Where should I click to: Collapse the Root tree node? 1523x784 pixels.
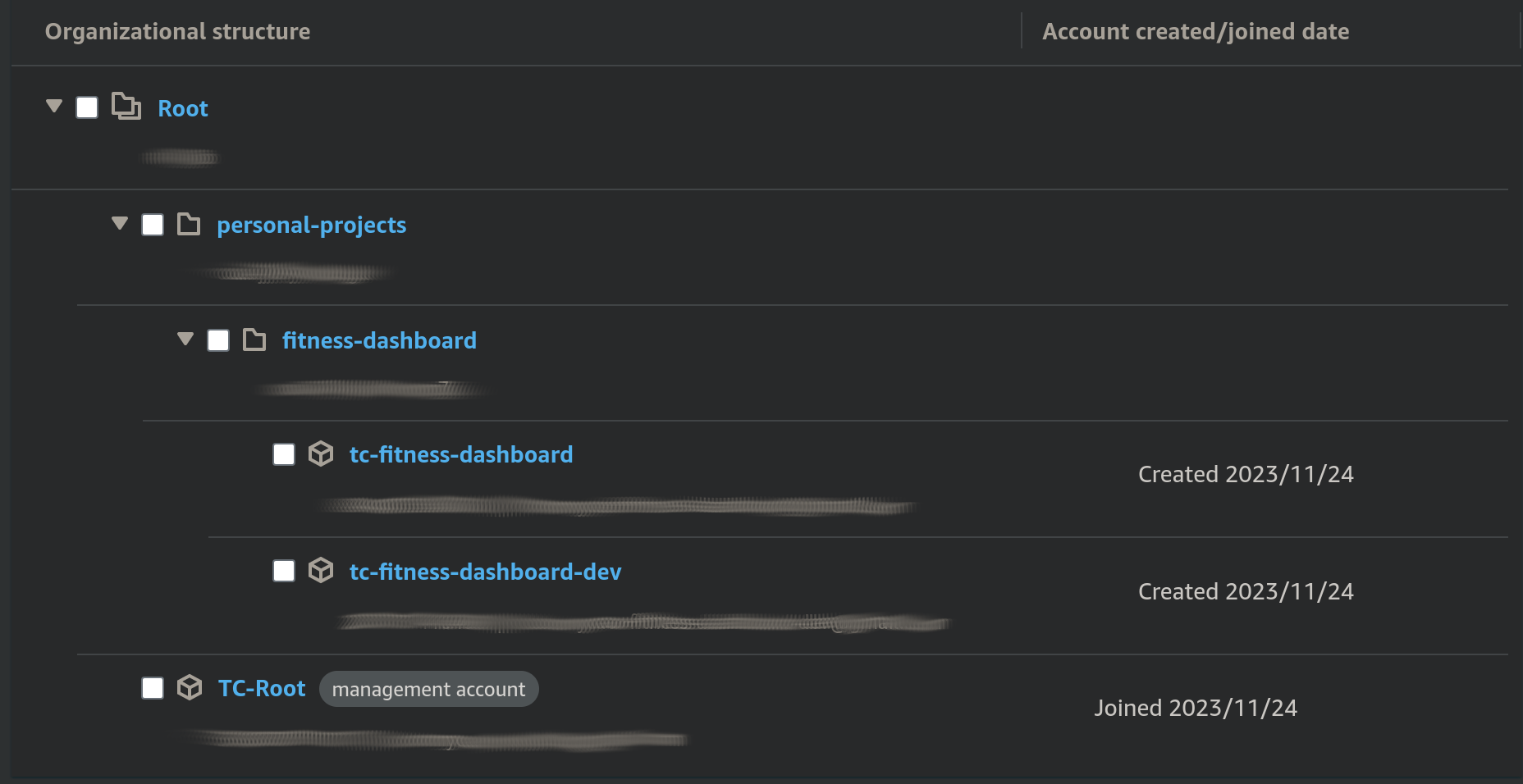click(x=54, y=106)
